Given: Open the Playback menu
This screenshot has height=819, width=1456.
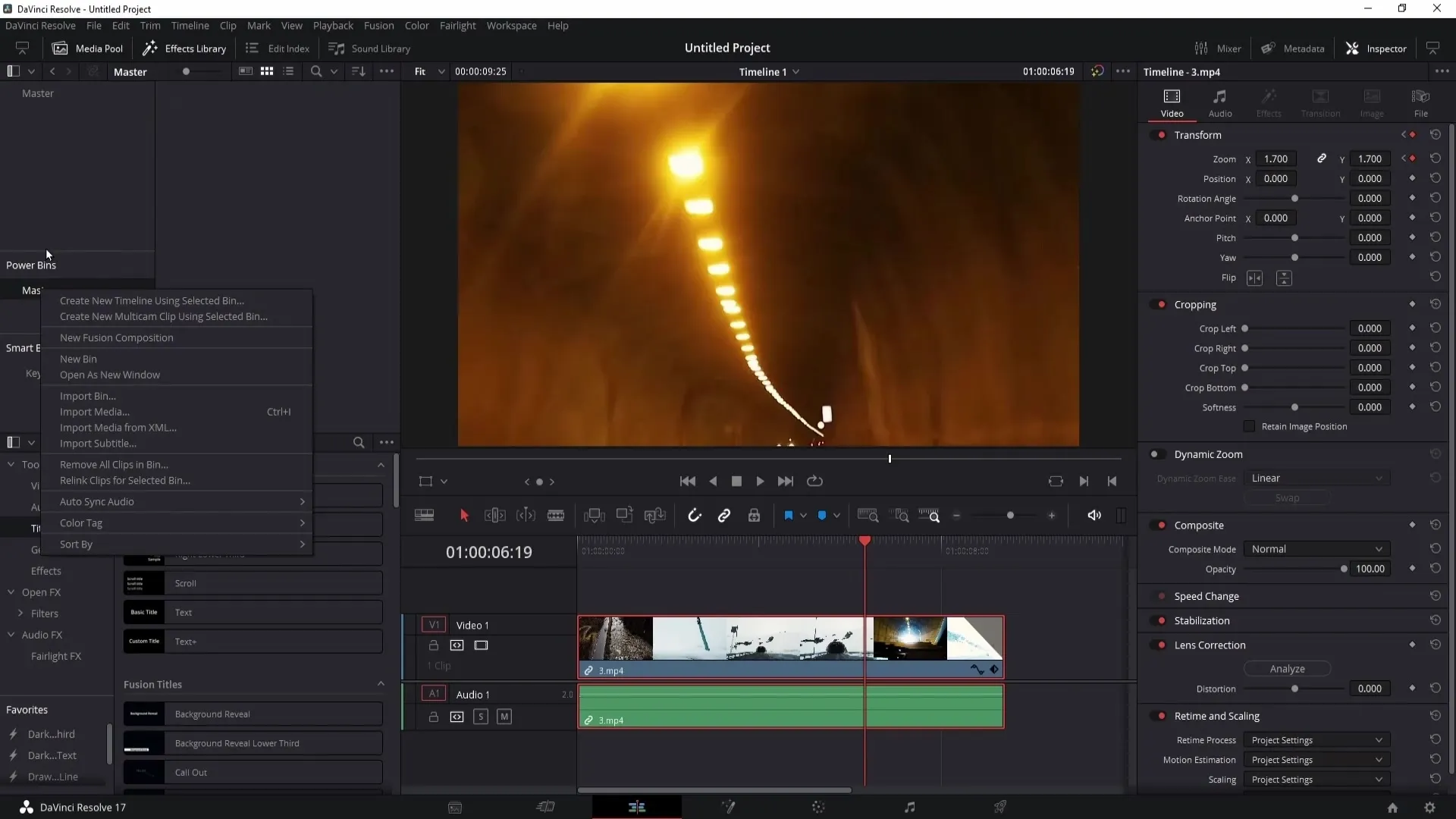Looking at the screenshot, I should [x=333, y=26].
